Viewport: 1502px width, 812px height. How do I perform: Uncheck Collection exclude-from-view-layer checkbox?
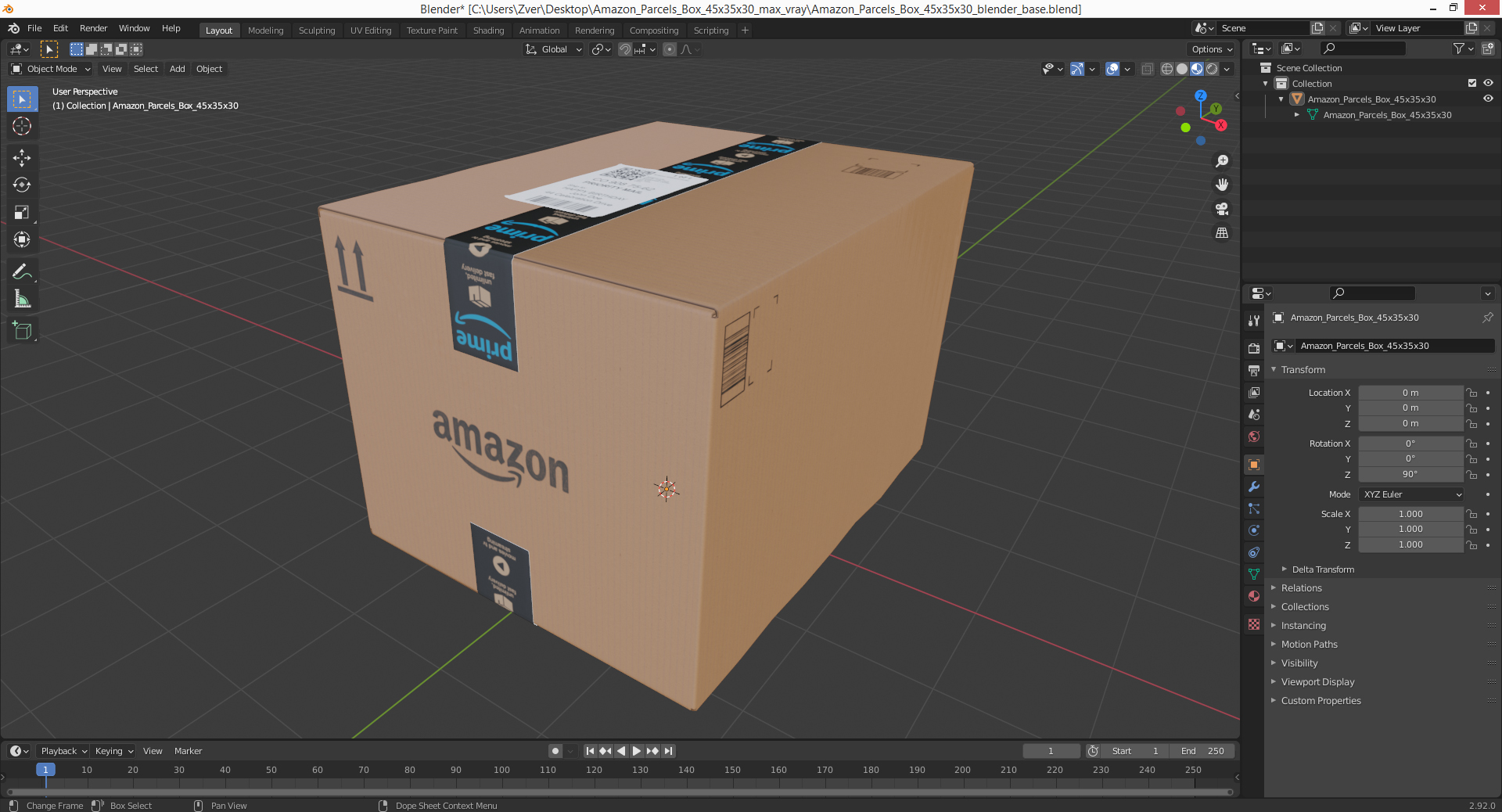(x=1472, y=83)
